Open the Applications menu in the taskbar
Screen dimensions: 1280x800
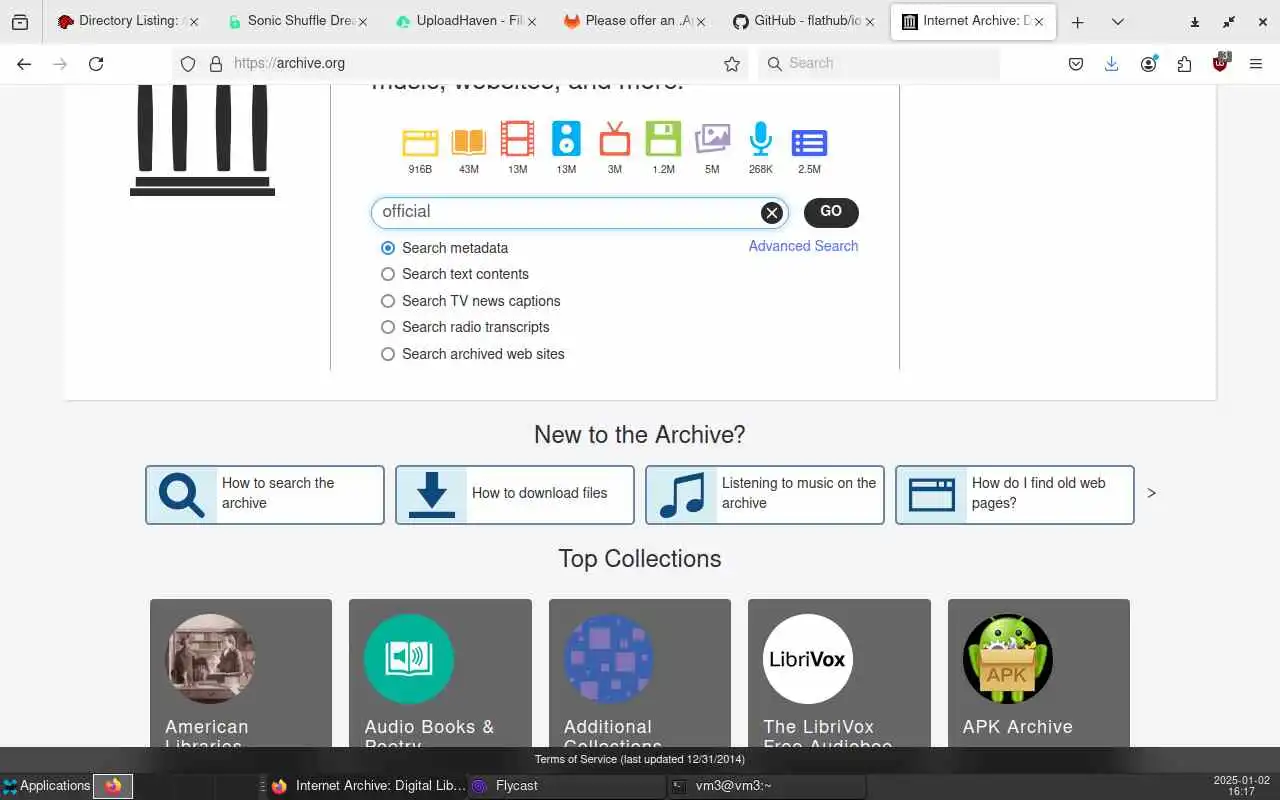tap(46, 786)
